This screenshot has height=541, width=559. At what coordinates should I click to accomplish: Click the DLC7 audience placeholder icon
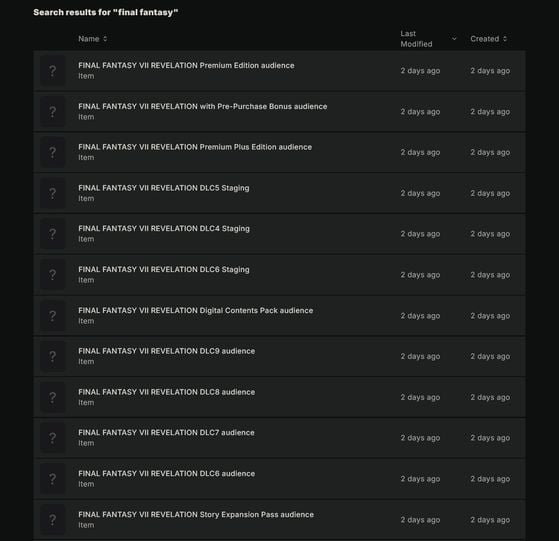click(x=52, y=438)
